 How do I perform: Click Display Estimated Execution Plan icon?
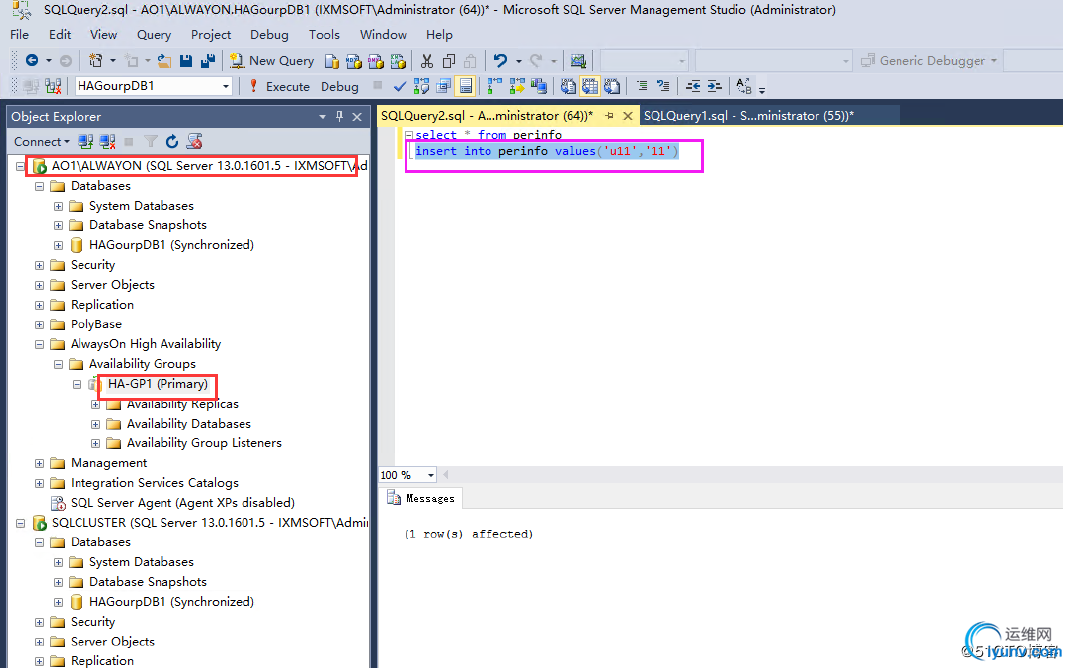pyautogui.click(x=422, y=86)
